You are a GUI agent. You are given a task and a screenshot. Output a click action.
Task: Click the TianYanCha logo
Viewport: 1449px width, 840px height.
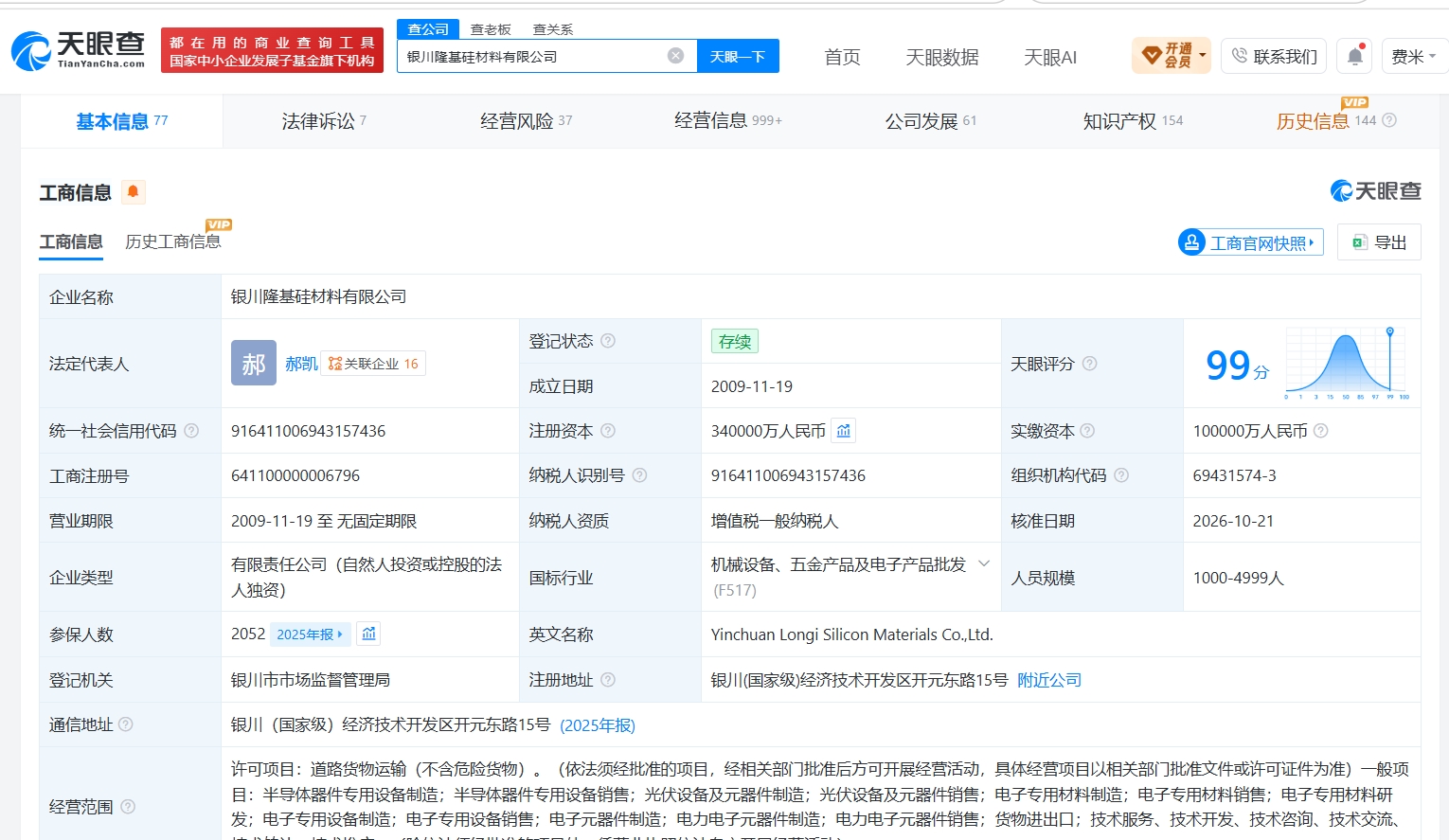click(x=79, y=50)
